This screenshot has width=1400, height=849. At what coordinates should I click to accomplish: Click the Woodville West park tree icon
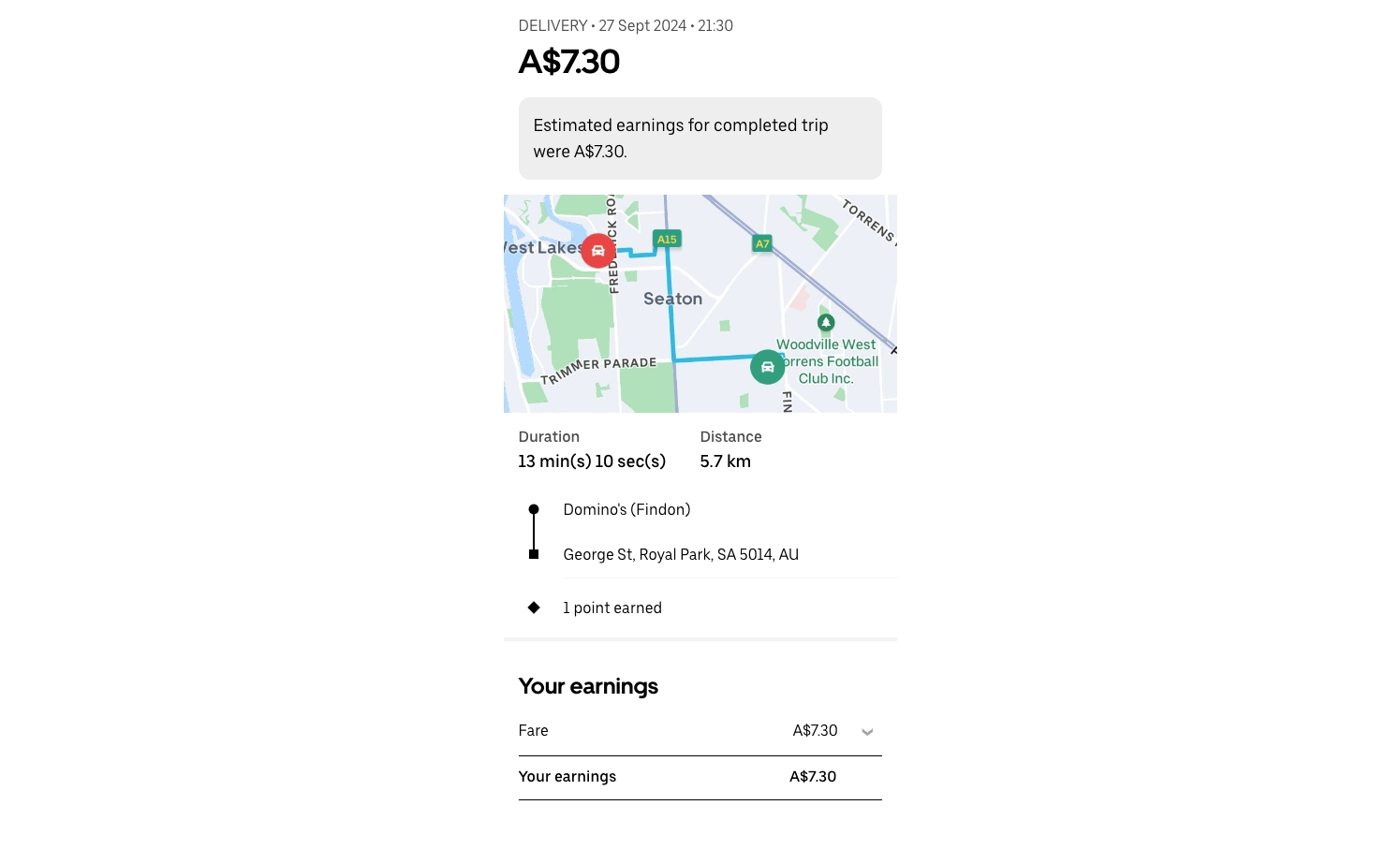point(825,323)
